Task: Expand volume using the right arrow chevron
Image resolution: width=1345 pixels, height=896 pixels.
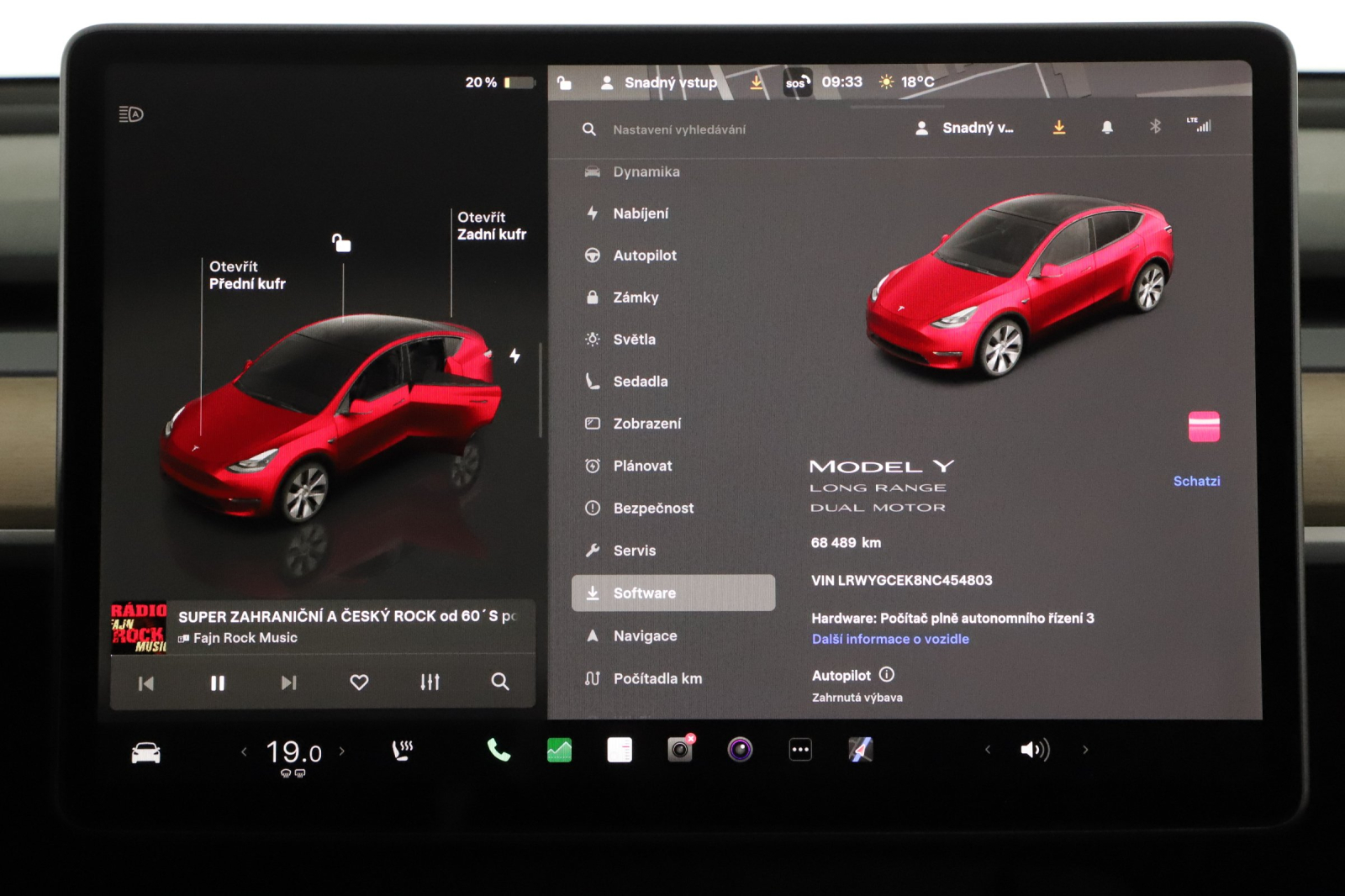Action: 1084,748
